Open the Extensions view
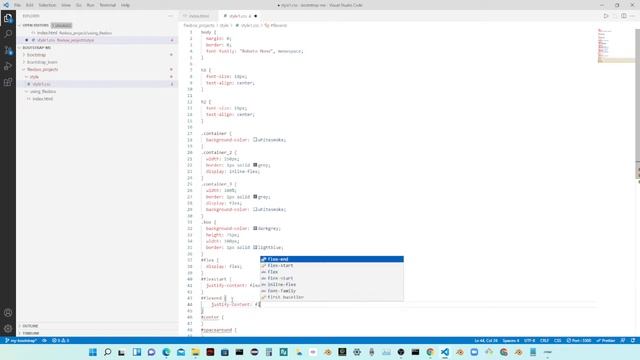Viewport: 640px width, 360px height. (x=8, y=82)
